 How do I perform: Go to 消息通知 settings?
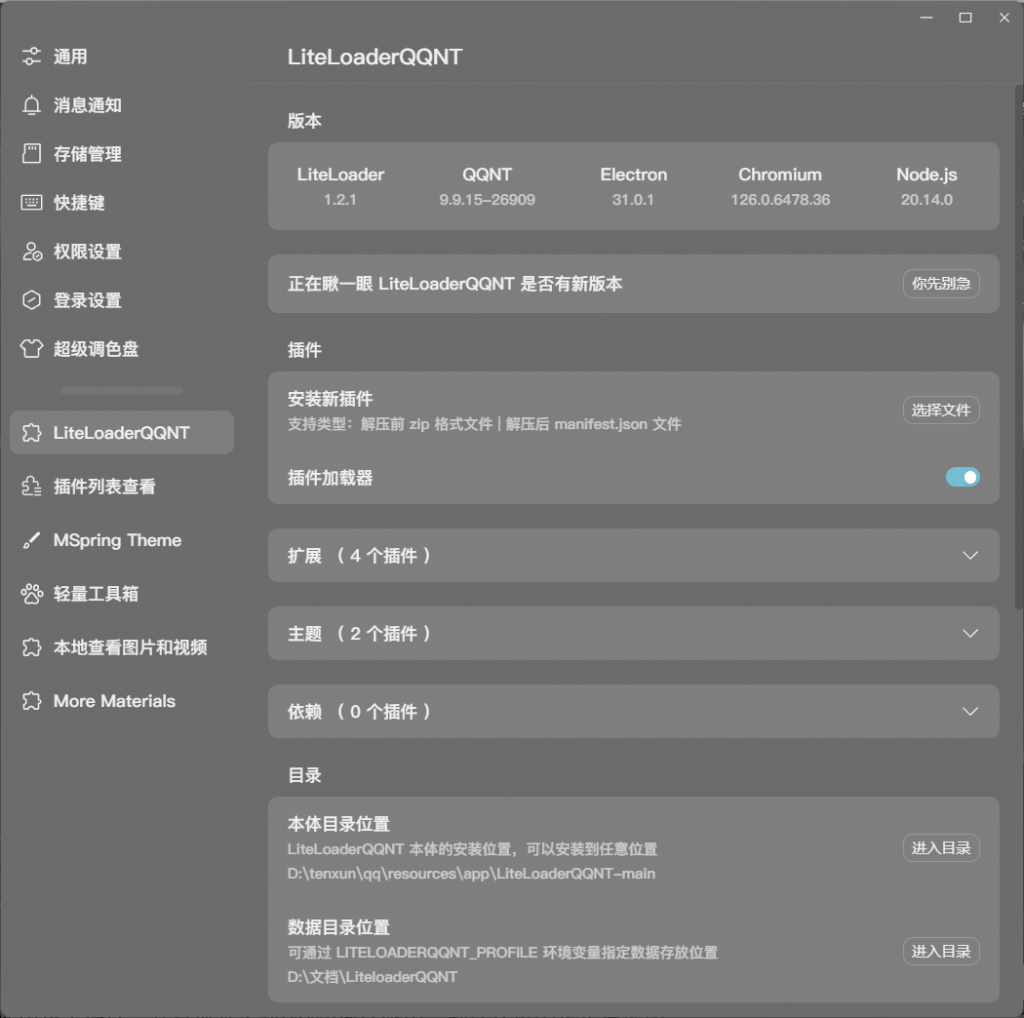point(121,105)
